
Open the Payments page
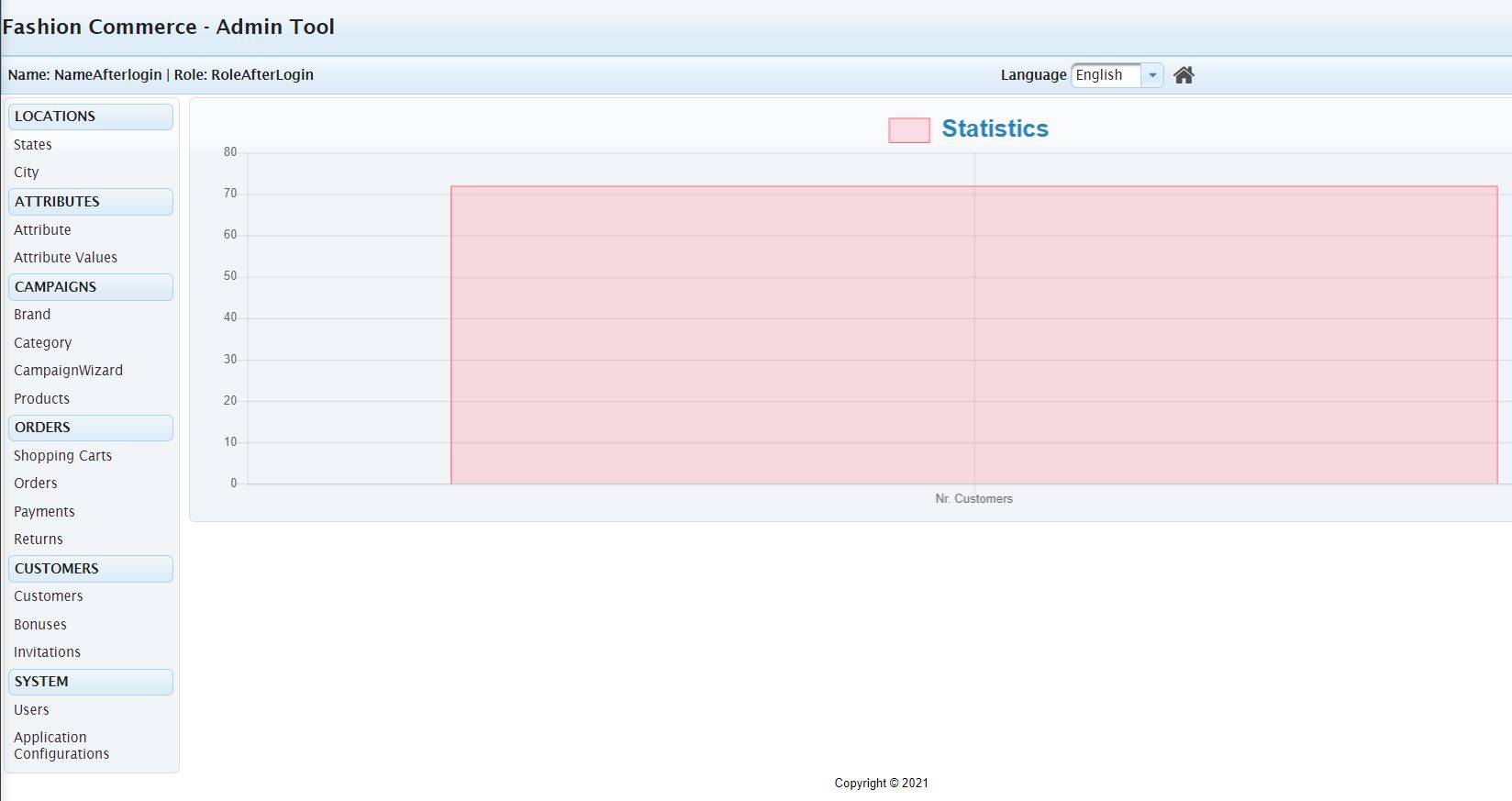click(x=44, y=512)
